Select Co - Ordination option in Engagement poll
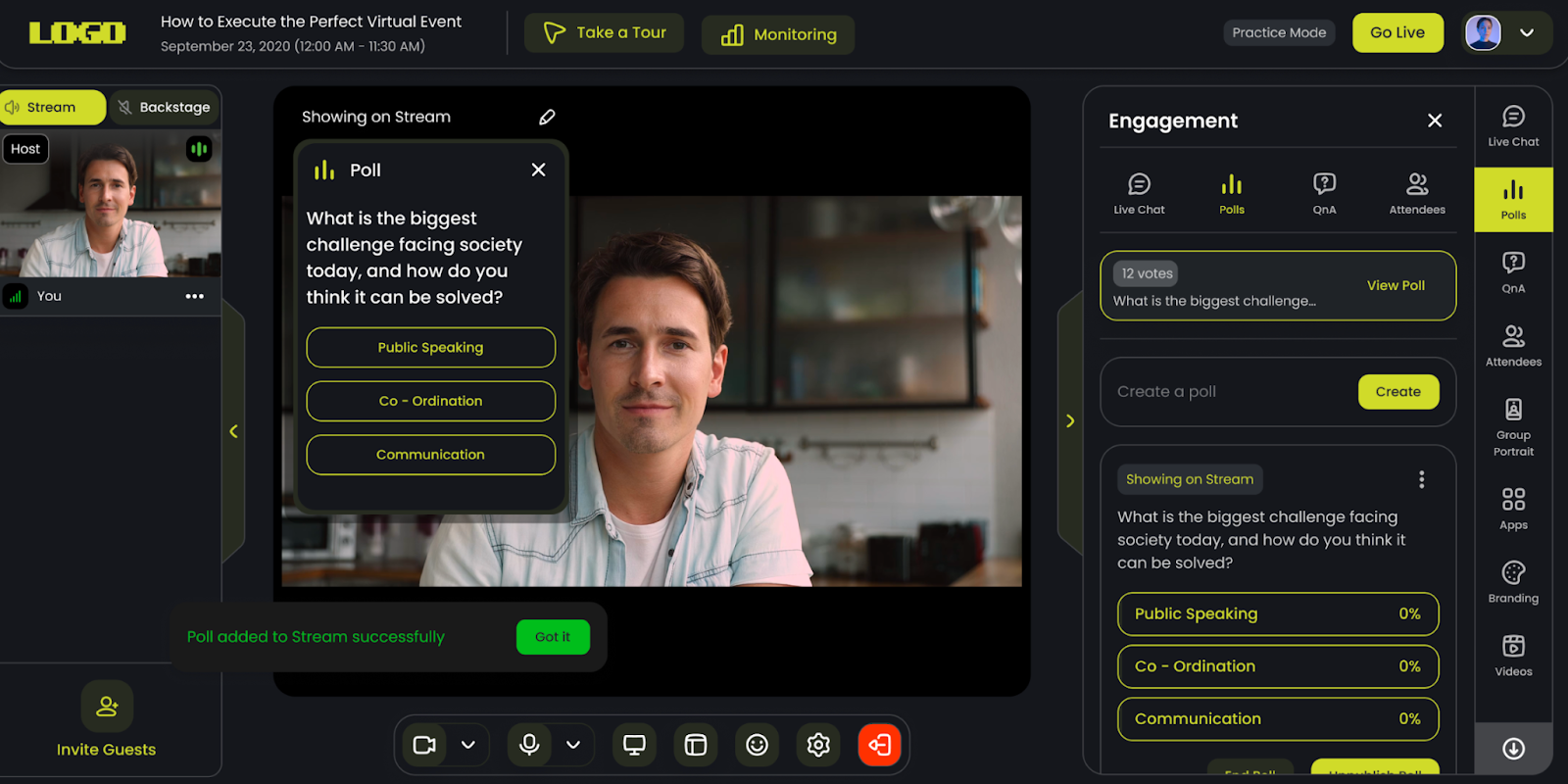The width and height of the screenshot is (1568, 784). 1278,666
